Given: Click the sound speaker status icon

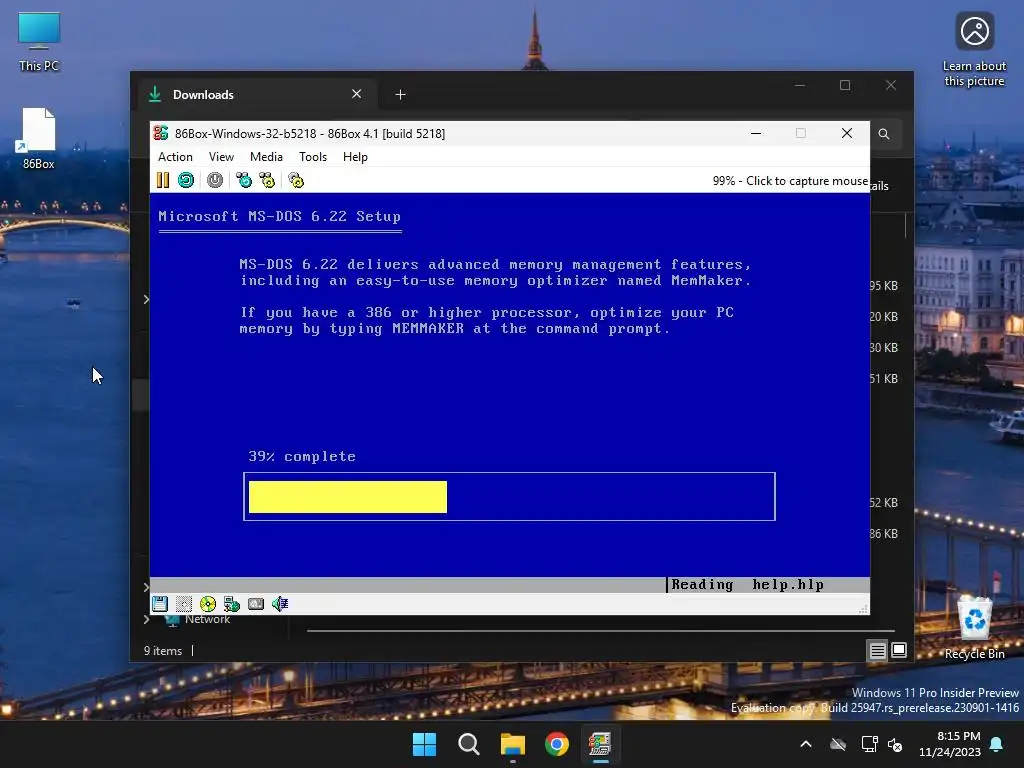Looking at the screenshot, I should tap(280, 604).
